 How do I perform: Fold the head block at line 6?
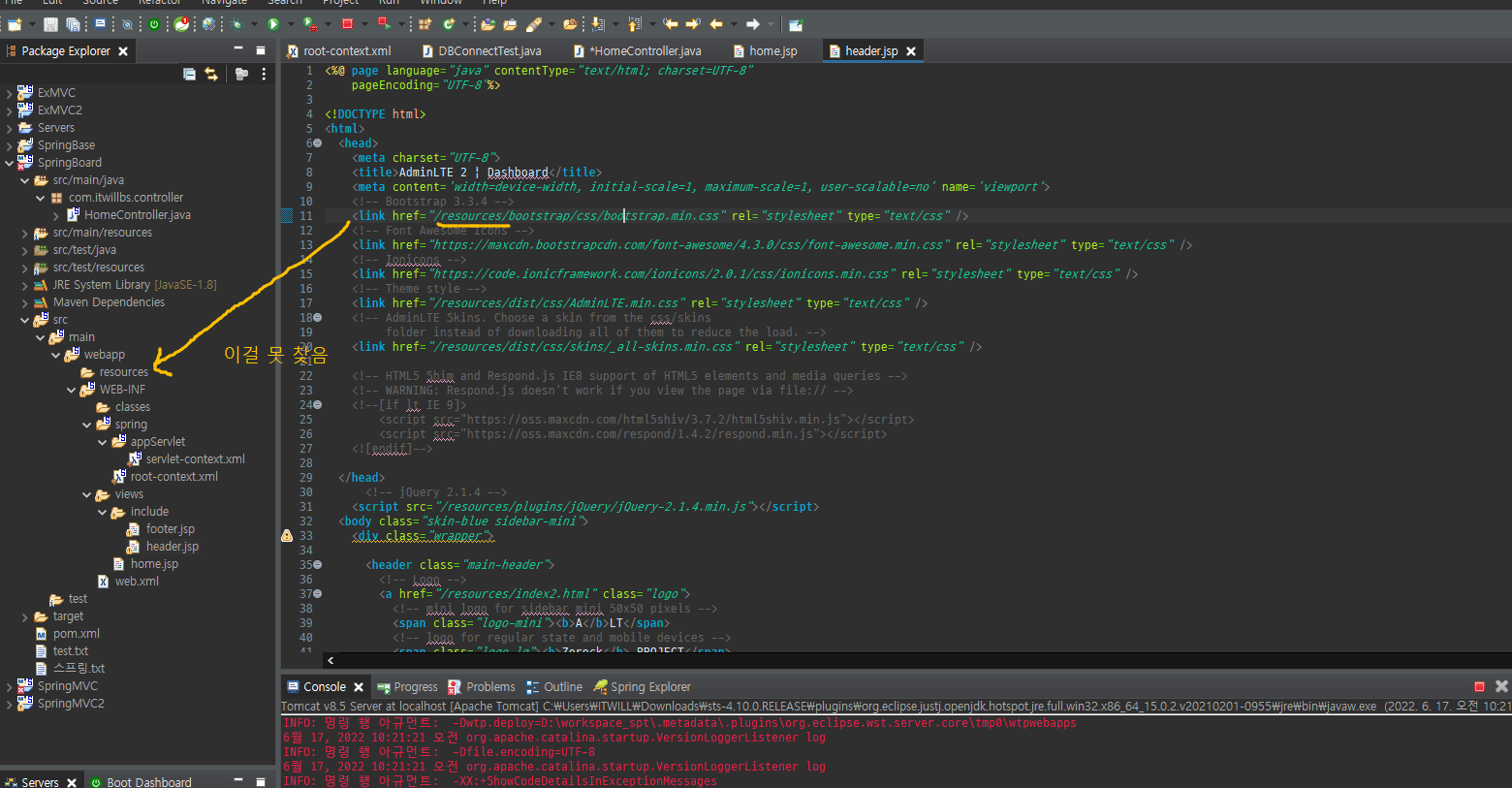(x=318, y=143)
